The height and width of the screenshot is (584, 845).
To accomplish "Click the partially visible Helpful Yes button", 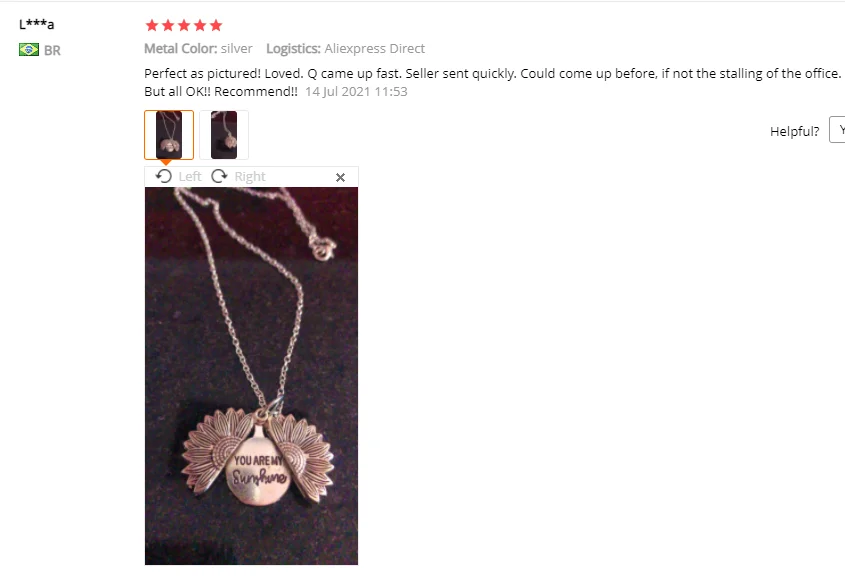I will (837, 130).
